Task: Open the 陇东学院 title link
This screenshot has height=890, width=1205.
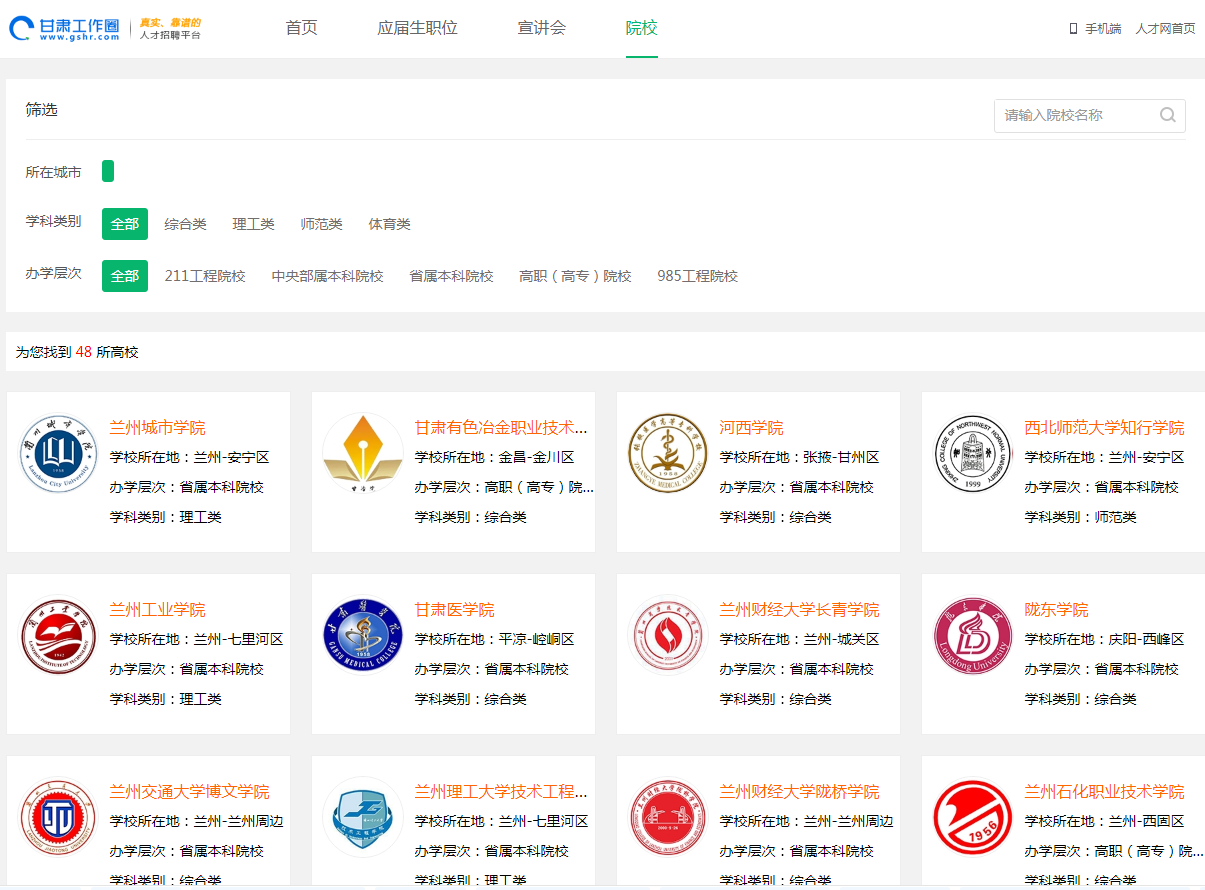Action: 1057,610
